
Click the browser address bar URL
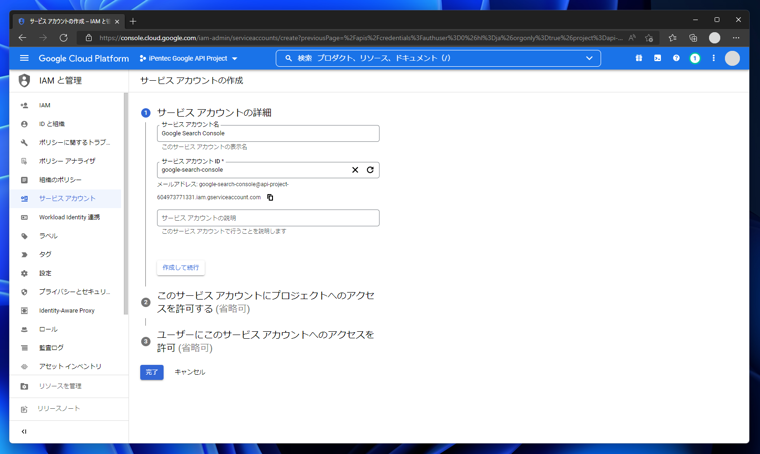(361, 38)
